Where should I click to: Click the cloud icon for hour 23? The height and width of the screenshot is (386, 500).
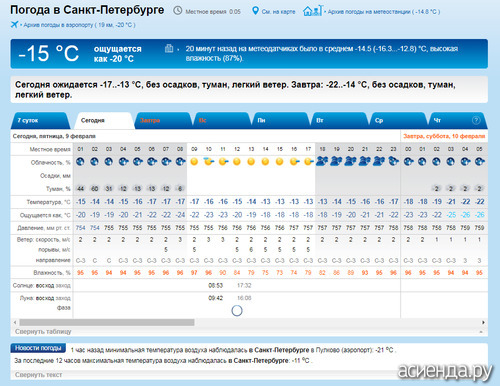click(x=394, y=162)
